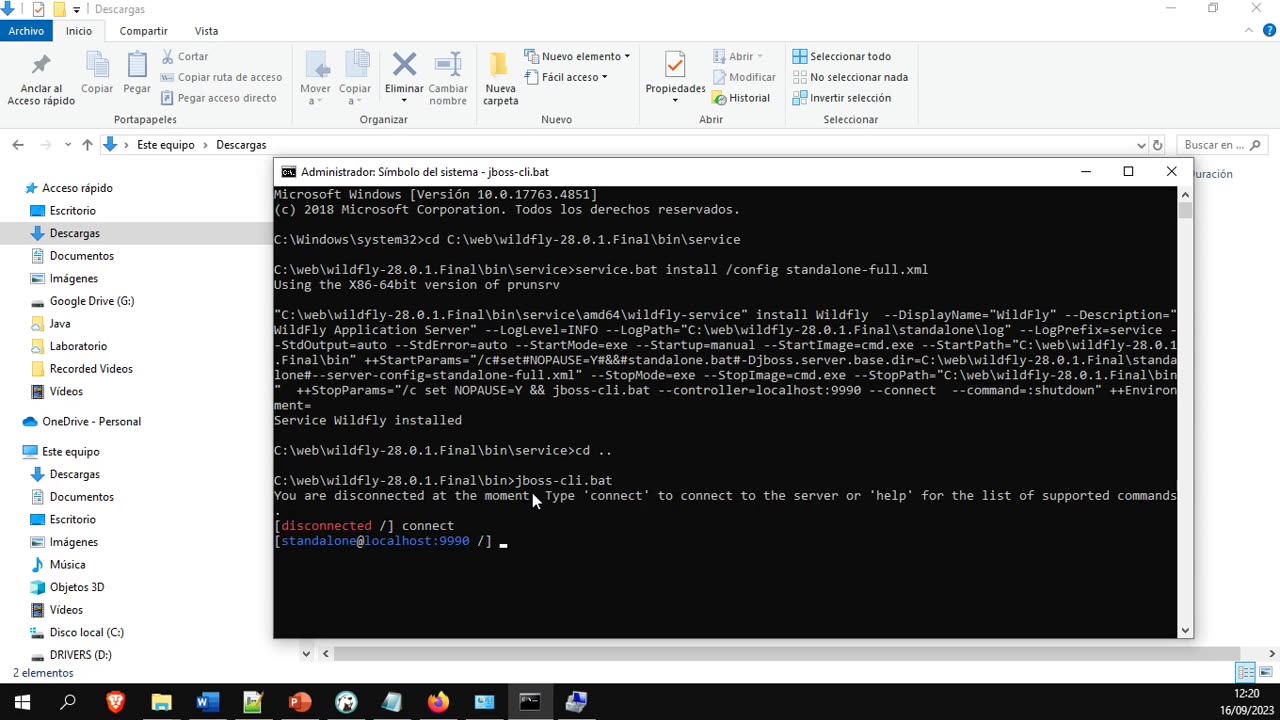The width and height of the screenshot is (1280, 720).
Task: Click the taskbar search magnifier
Action: pyautogui.click(x=68, y=702)
